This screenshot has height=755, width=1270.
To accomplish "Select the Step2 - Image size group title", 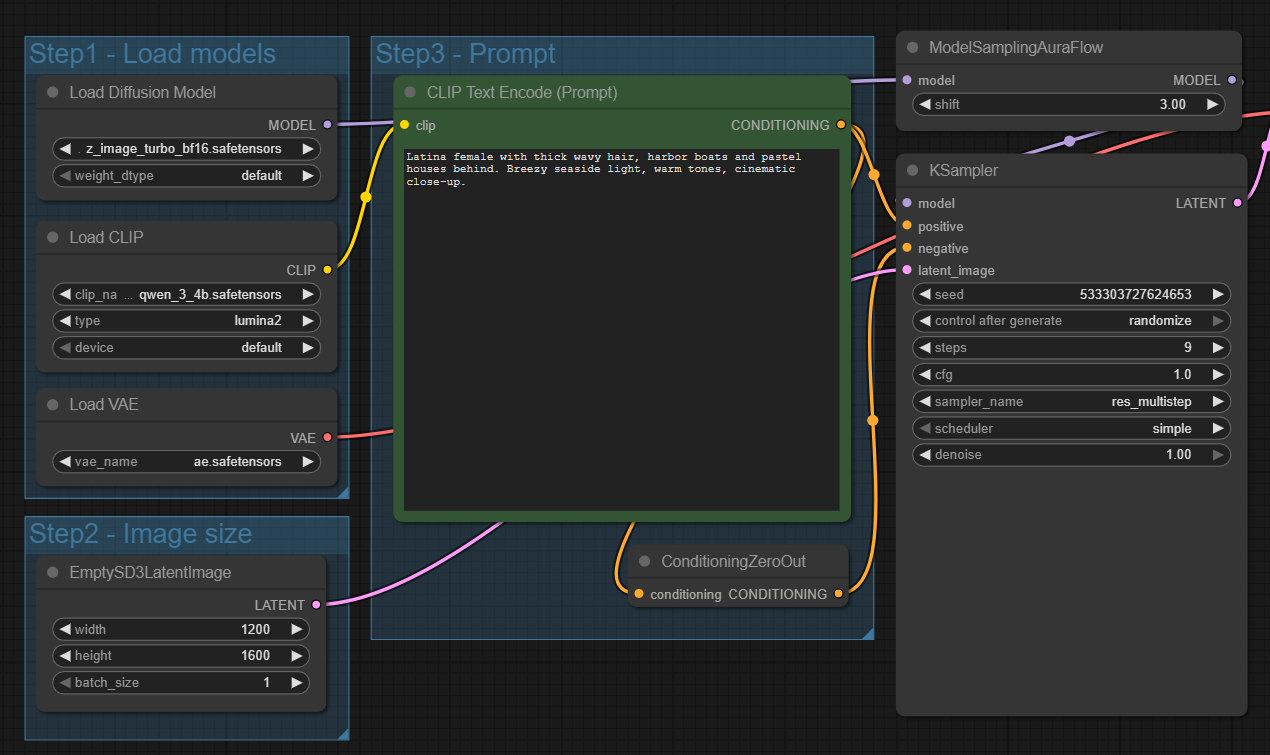I will 140,534.
